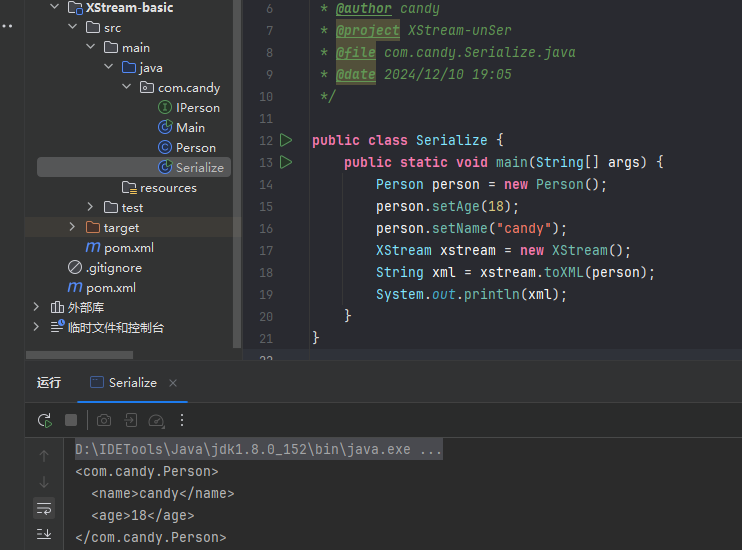Click the <age>18</age> console output

click(x=142, y=515)
